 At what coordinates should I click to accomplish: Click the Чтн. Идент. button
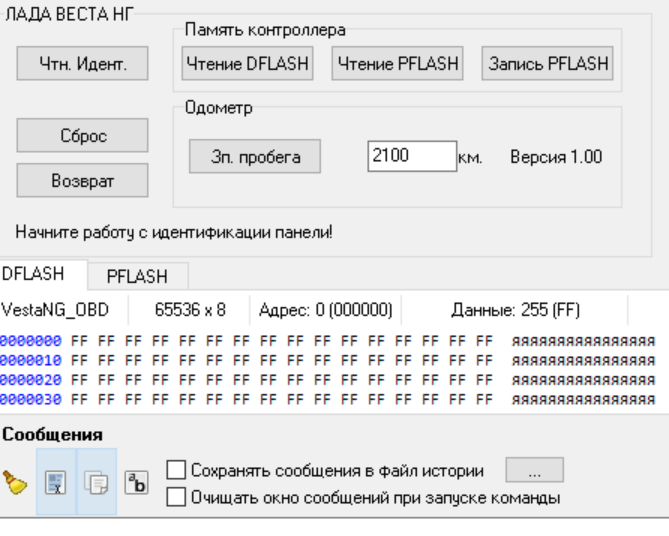tap(82, 64)
